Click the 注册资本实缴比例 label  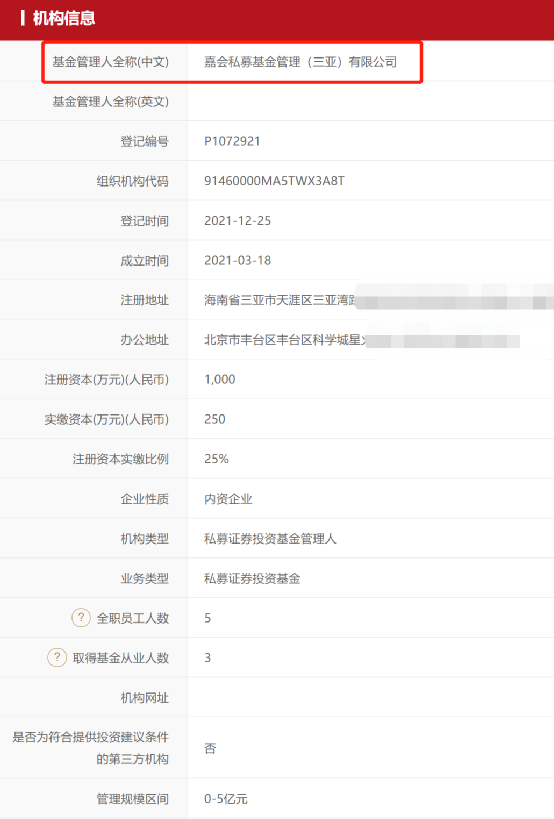(x=121, y=459)
